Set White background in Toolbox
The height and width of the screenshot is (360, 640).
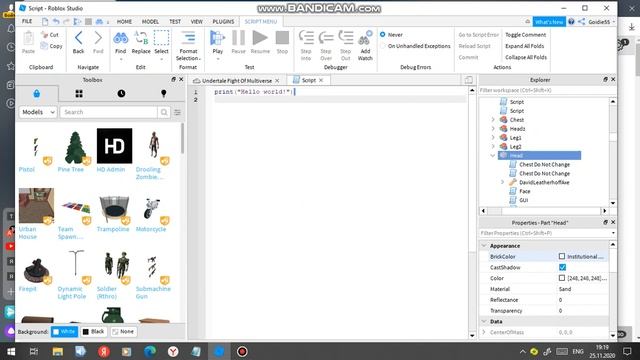[64, 331]
